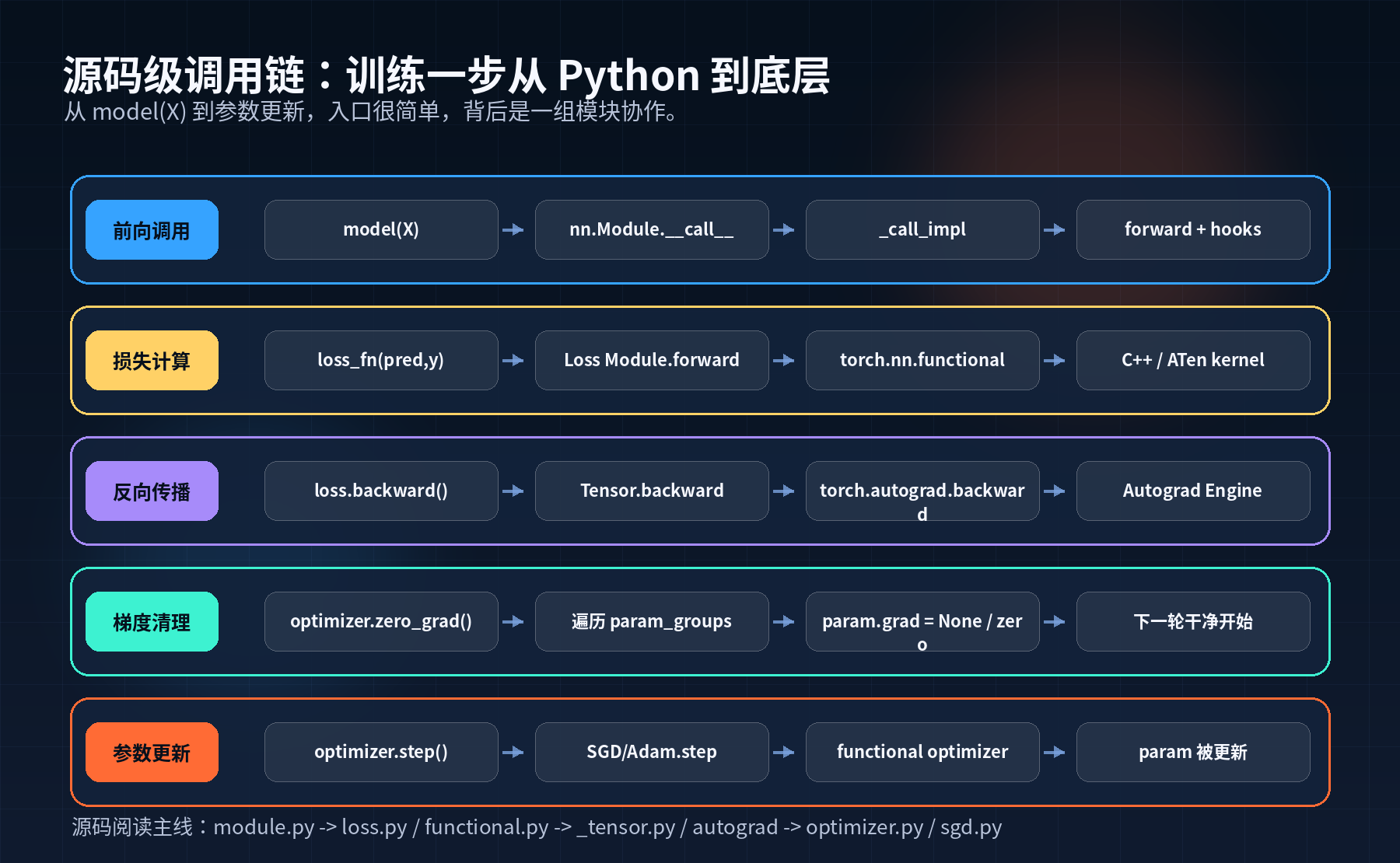The height and width of the screenshot is (863, 1400).
Task: Click the 参数更新 orange label
Action: click(152, 752)
